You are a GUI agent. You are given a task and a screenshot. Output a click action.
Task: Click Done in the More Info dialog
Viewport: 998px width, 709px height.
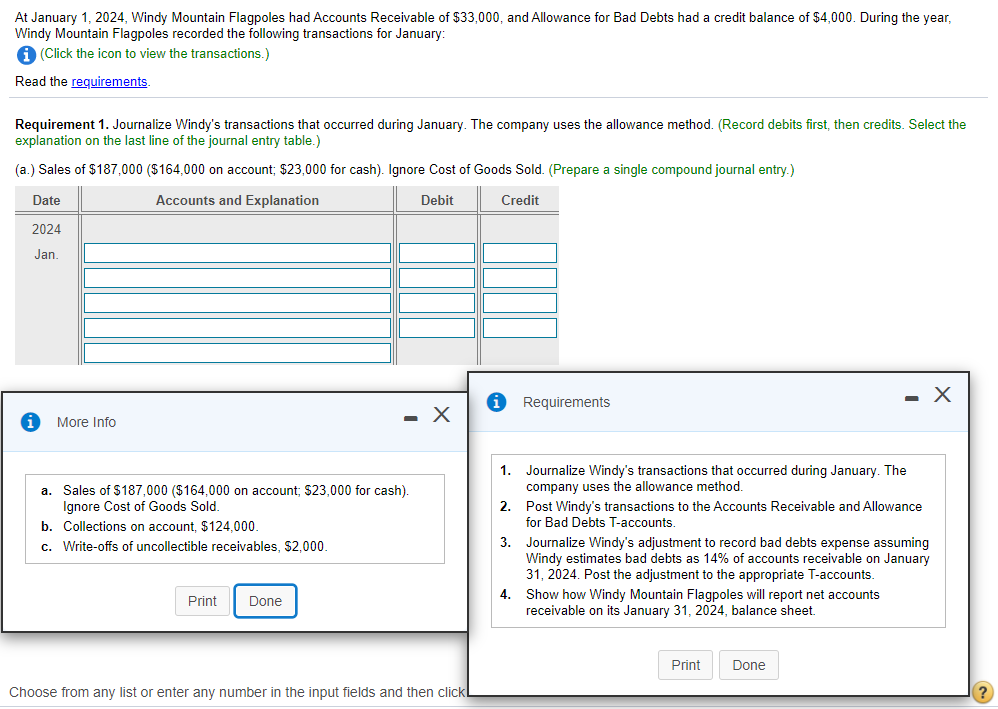pos(265,601)
